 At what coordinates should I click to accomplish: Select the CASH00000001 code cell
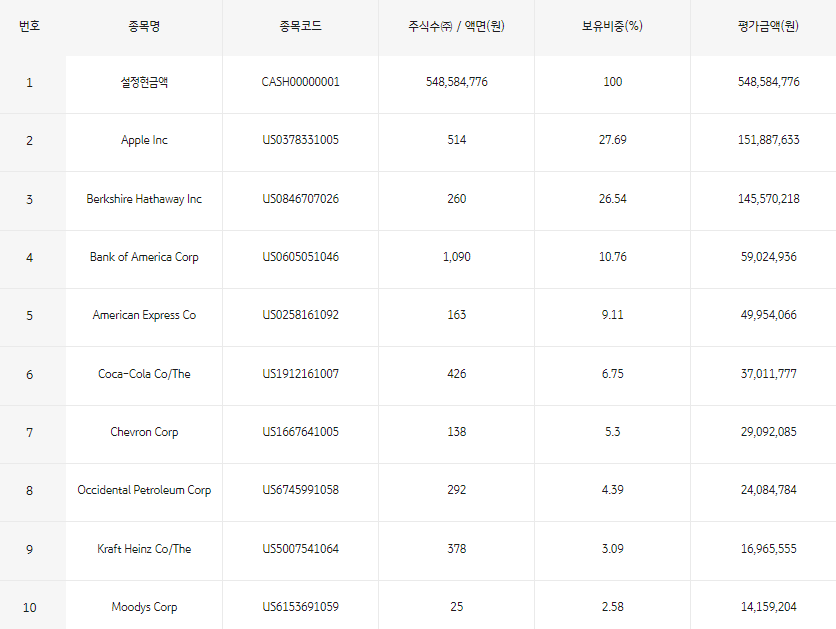click(x=300, y=82)
